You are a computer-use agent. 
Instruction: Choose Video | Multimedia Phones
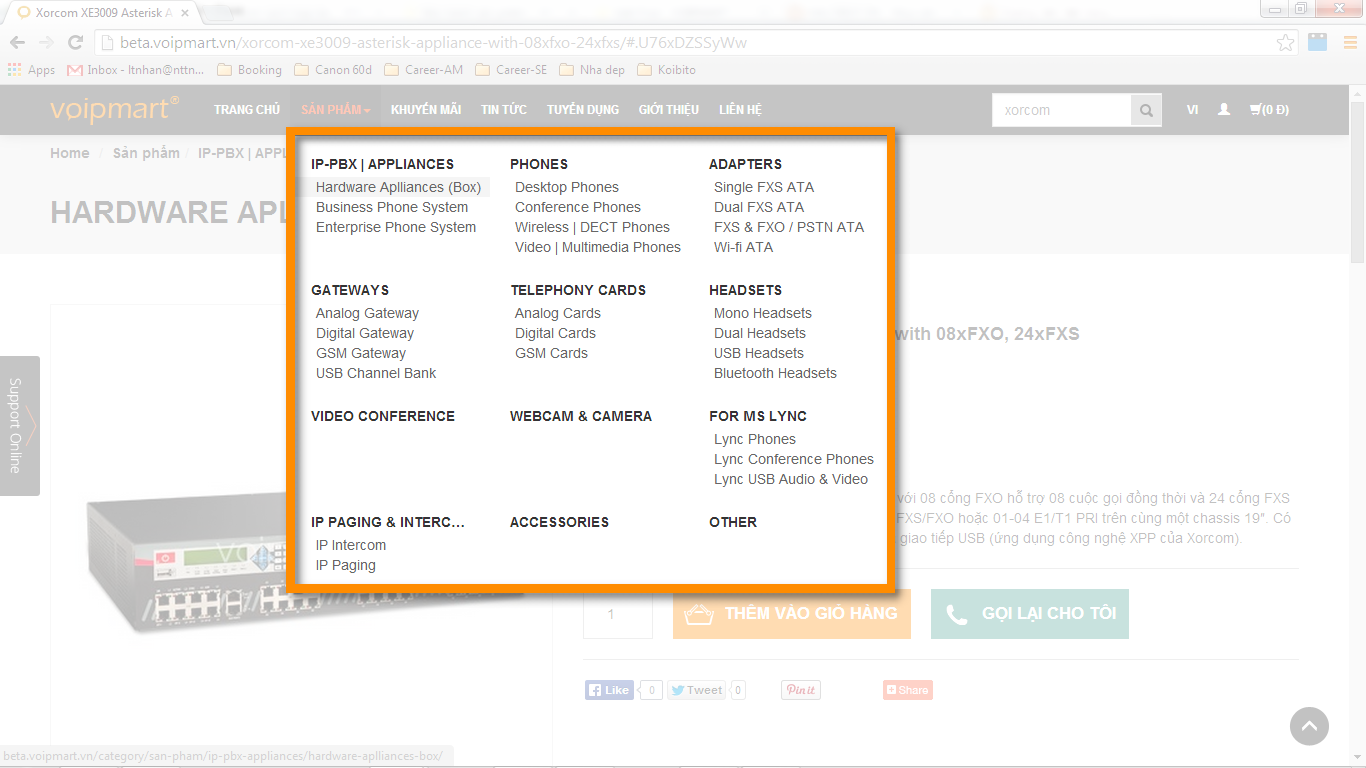pyautogui.click(x=598, y=247)
